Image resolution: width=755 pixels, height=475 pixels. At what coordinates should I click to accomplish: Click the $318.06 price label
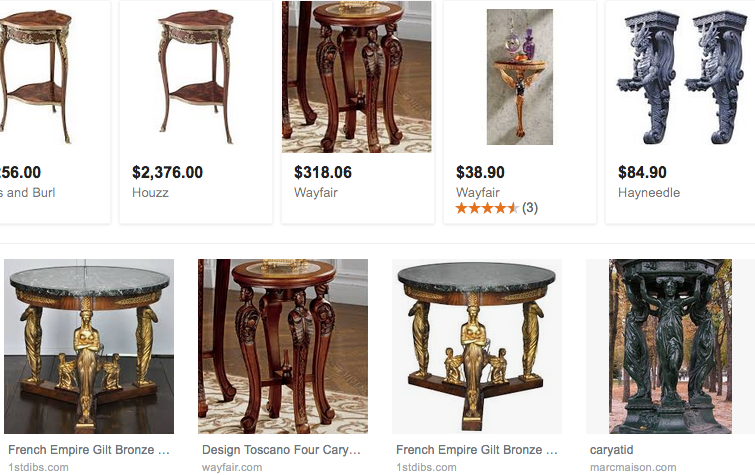coord(323,172)
